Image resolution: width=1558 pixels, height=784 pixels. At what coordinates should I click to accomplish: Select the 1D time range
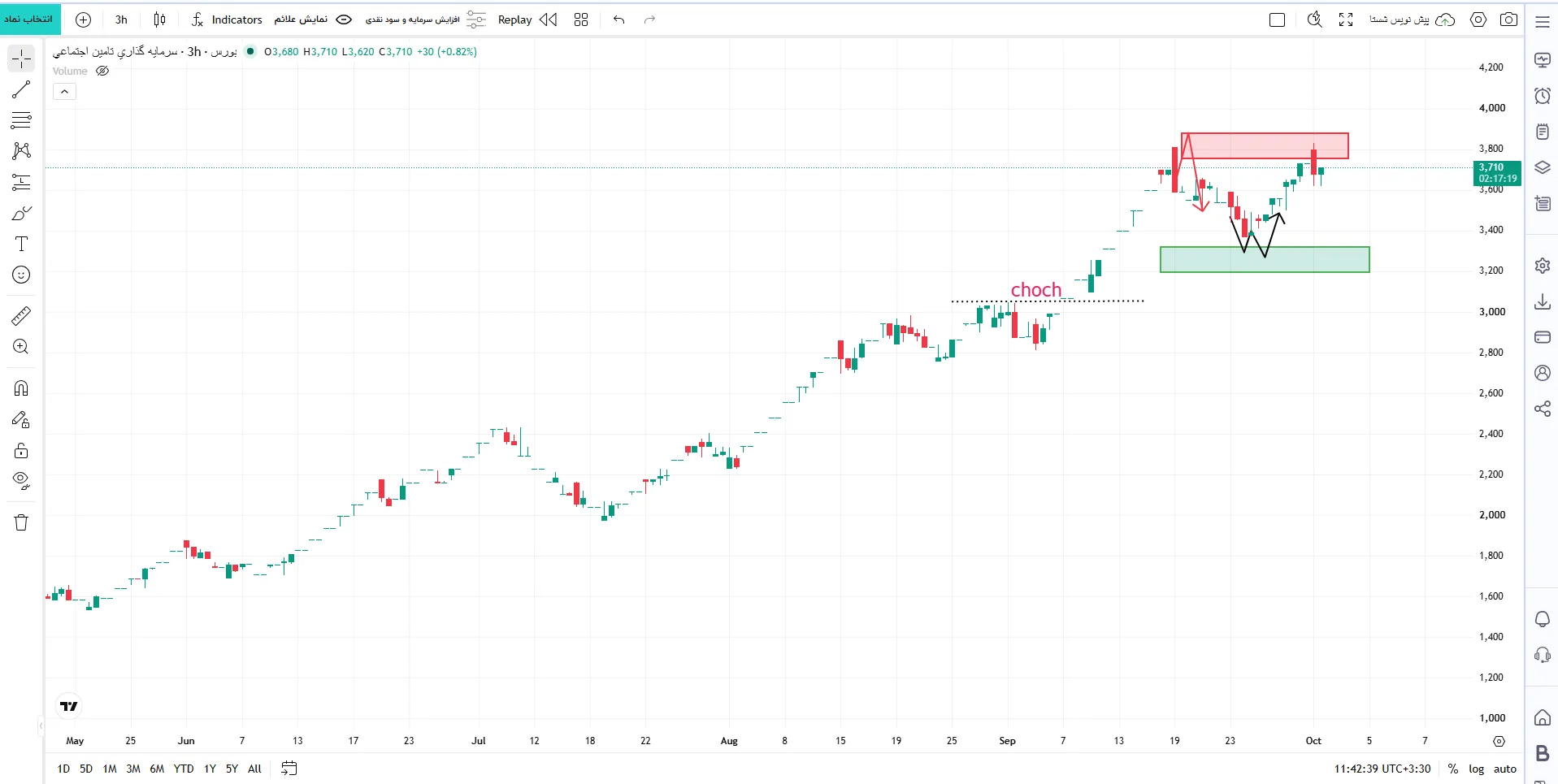pos(63,769)
